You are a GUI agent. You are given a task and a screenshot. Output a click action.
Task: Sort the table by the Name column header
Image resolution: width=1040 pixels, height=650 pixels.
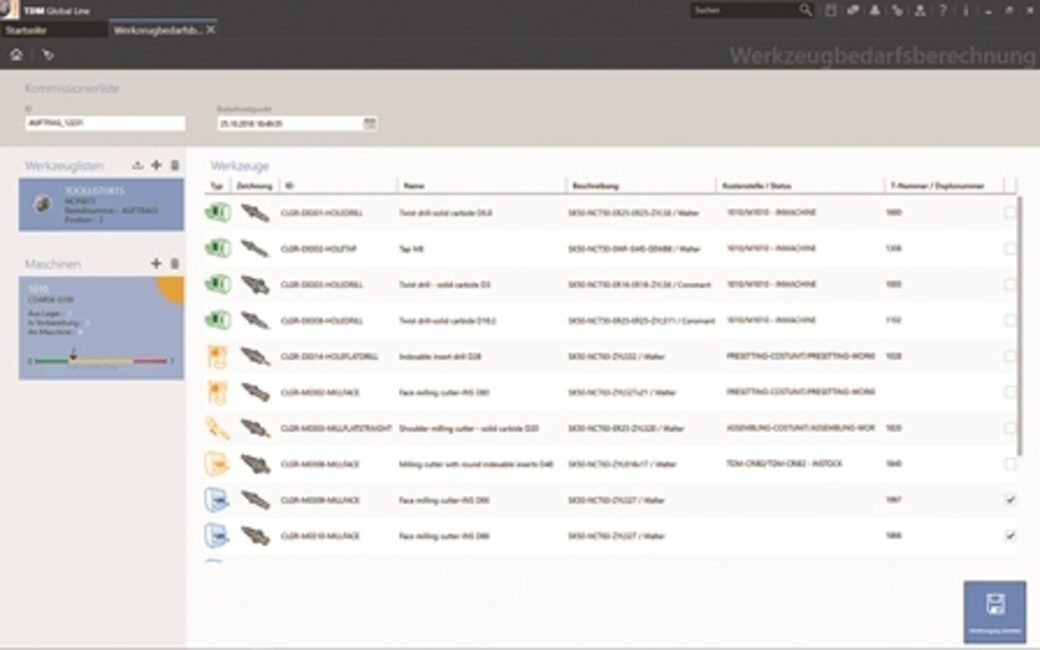pos(415,186)
